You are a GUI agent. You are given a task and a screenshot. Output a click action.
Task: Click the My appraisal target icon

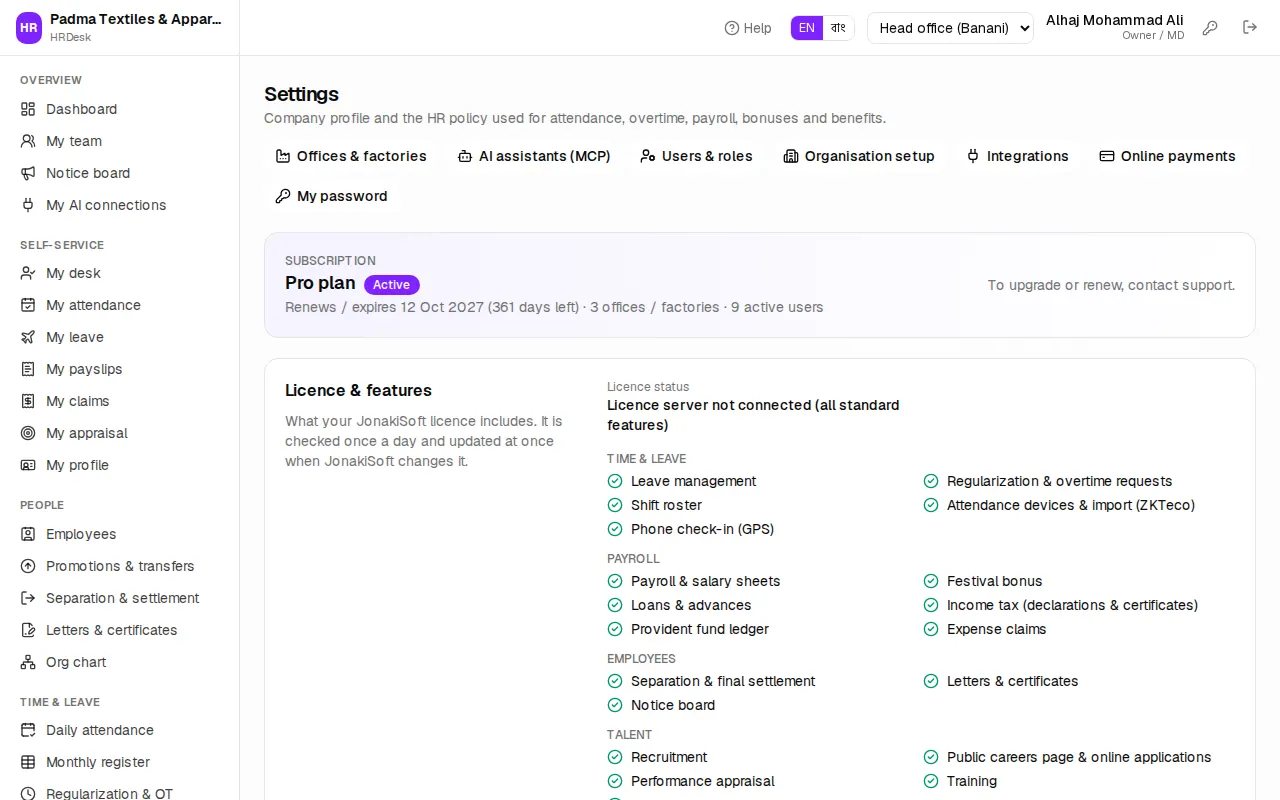click(x=28, y=433)
